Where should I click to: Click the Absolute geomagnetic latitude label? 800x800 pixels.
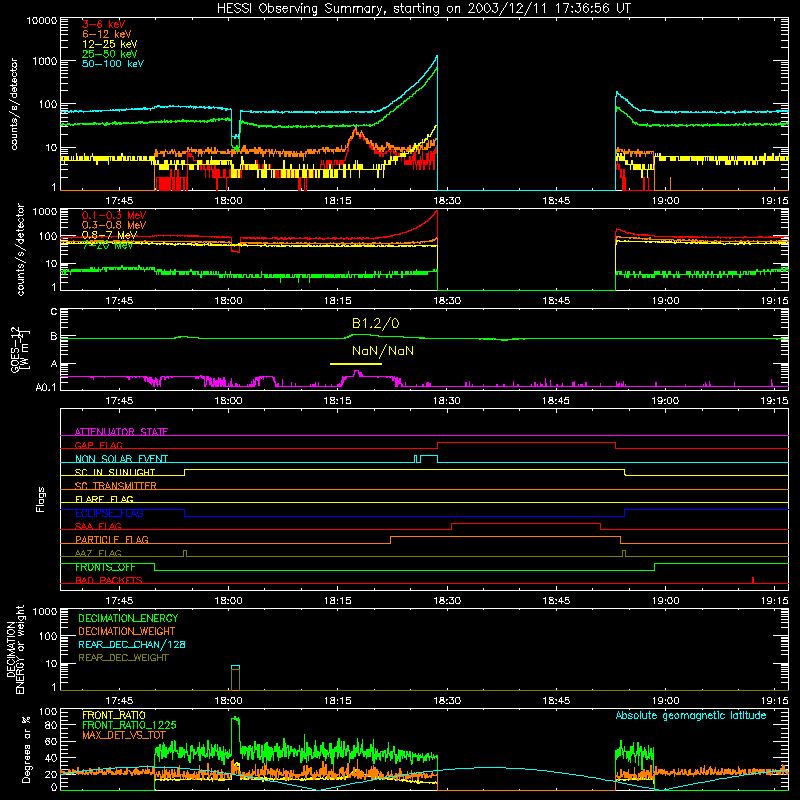point(691,716)
